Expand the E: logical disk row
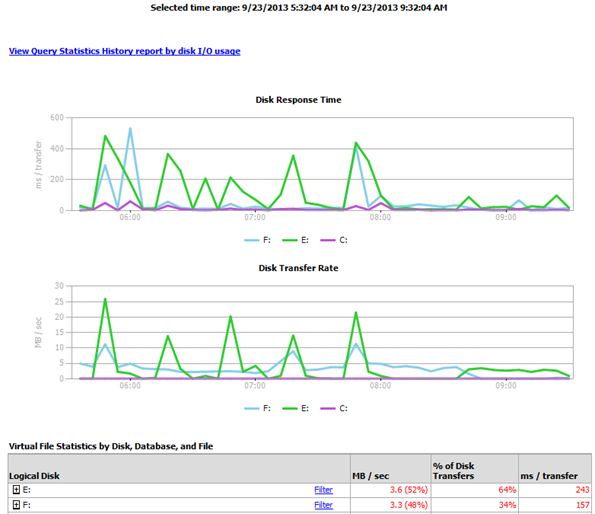The height and width of the screenshot is (514, 595). 16,490
